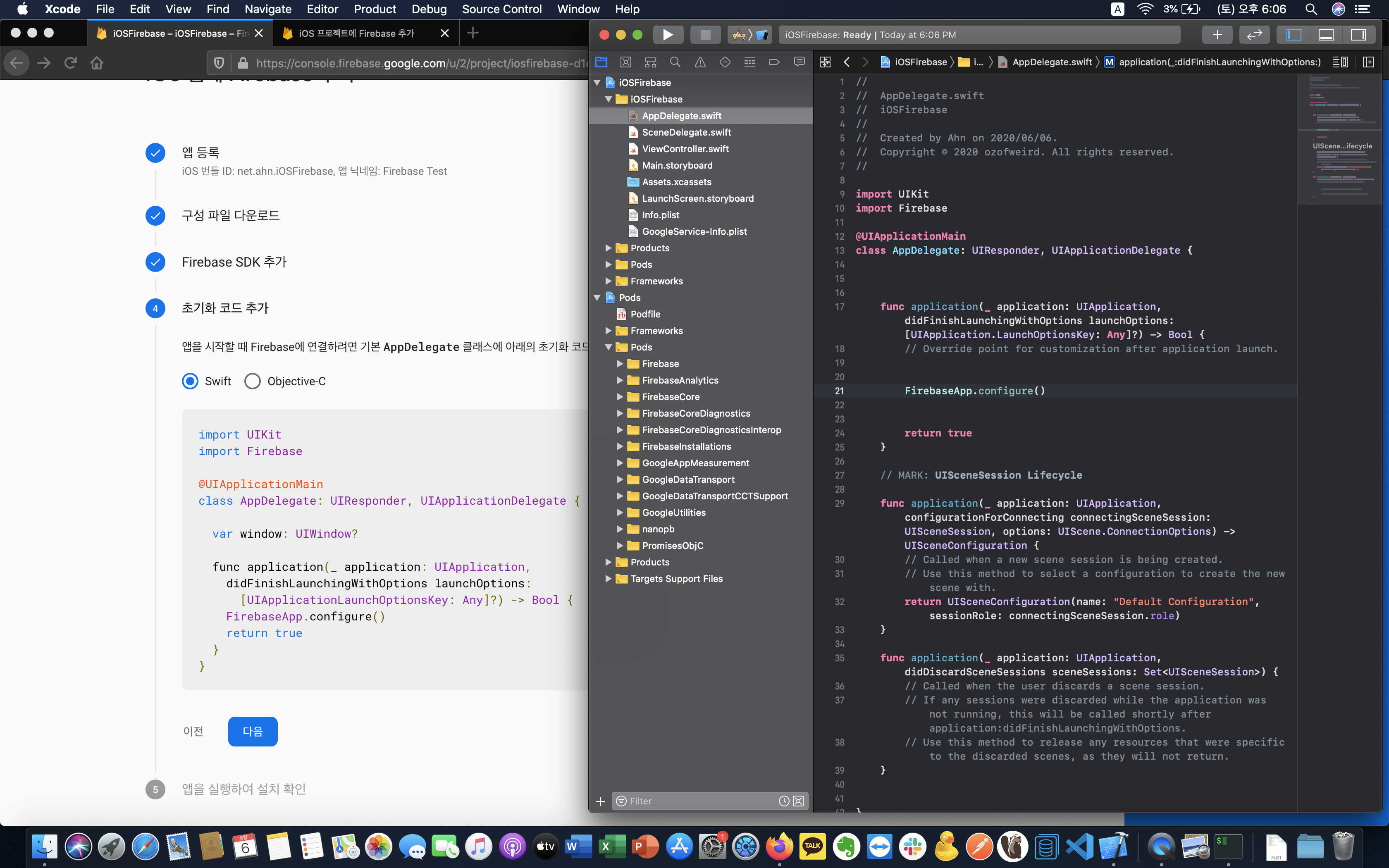This screenshot has width=1389, height=868.
Task: Expand the Targets Support Files folder
Action: tap(609, 579)
